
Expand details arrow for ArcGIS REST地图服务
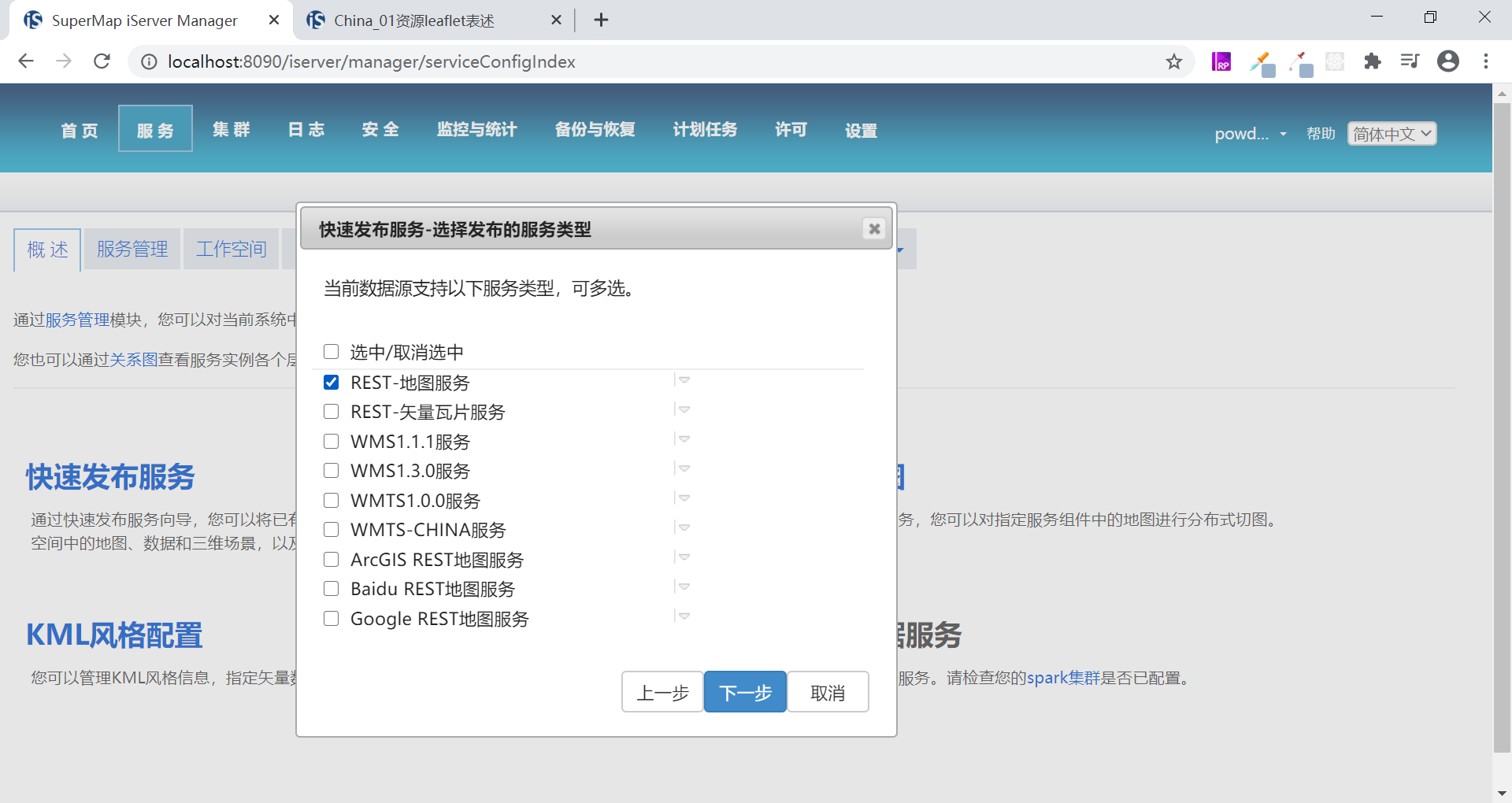pyautogui.click(x=684, y=557)
